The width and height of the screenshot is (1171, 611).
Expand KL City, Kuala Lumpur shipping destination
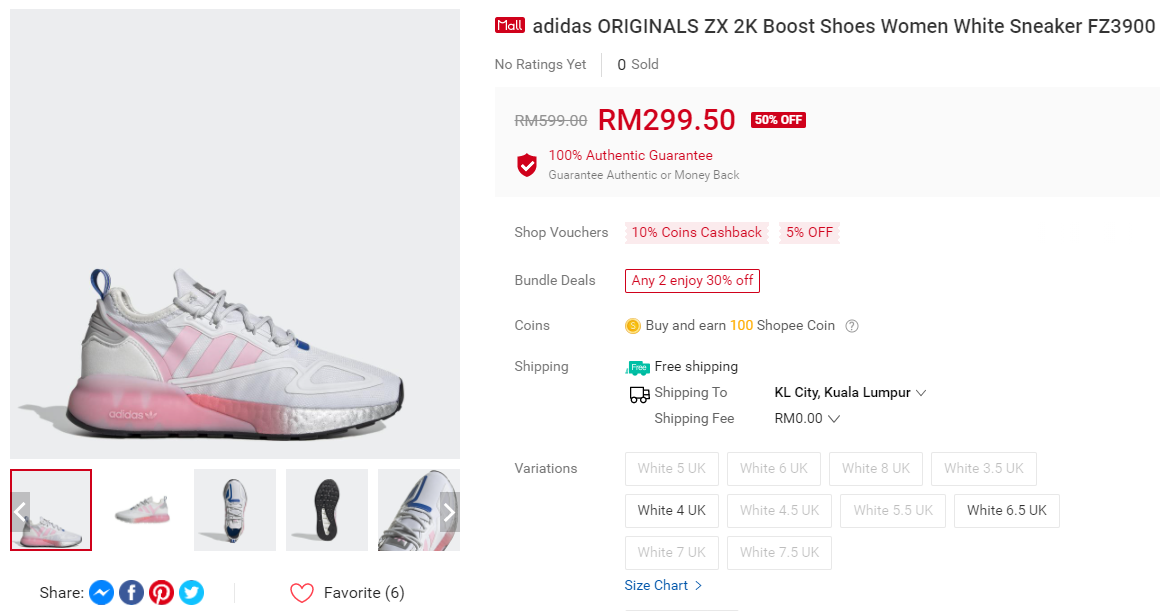(x=850, y=393)
